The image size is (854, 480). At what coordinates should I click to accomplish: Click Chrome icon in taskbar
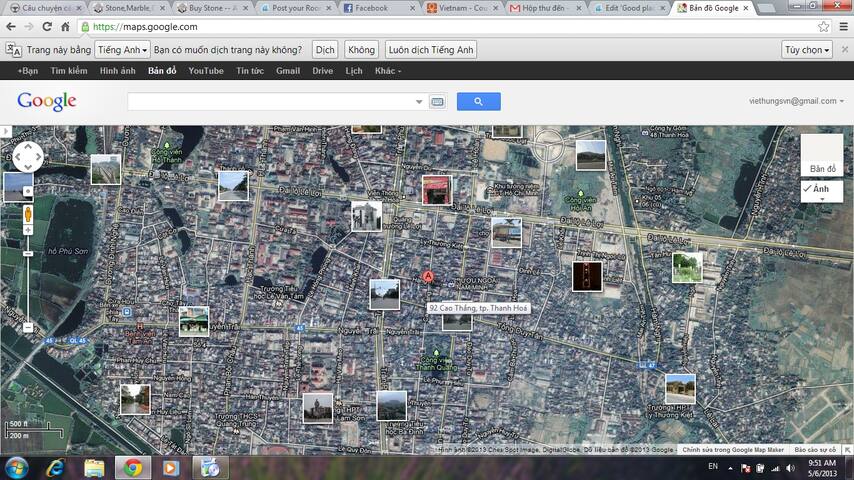coord(133,468)
